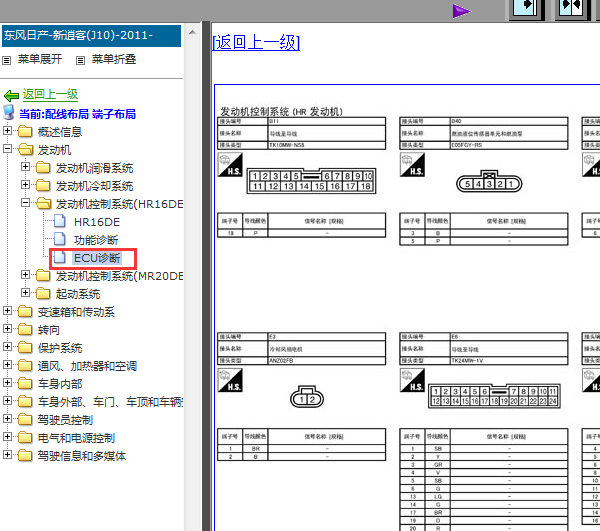This screenshot has width=600, height=531.
Task: Select the 菜单展开 menu option
Action: coord(40,59)
